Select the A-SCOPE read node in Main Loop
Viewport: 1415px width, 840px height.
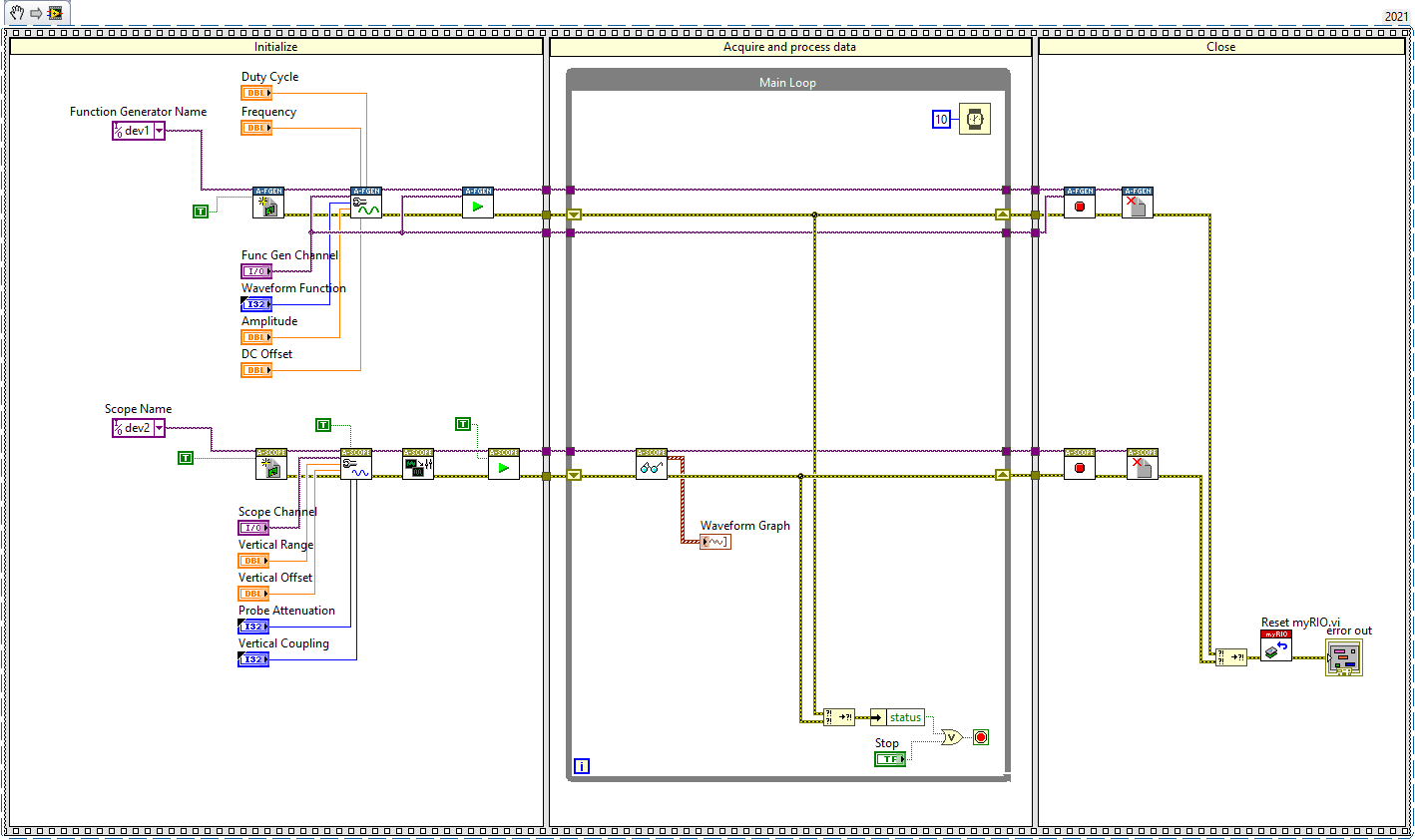pyautogui.click(x=652, y=464)
